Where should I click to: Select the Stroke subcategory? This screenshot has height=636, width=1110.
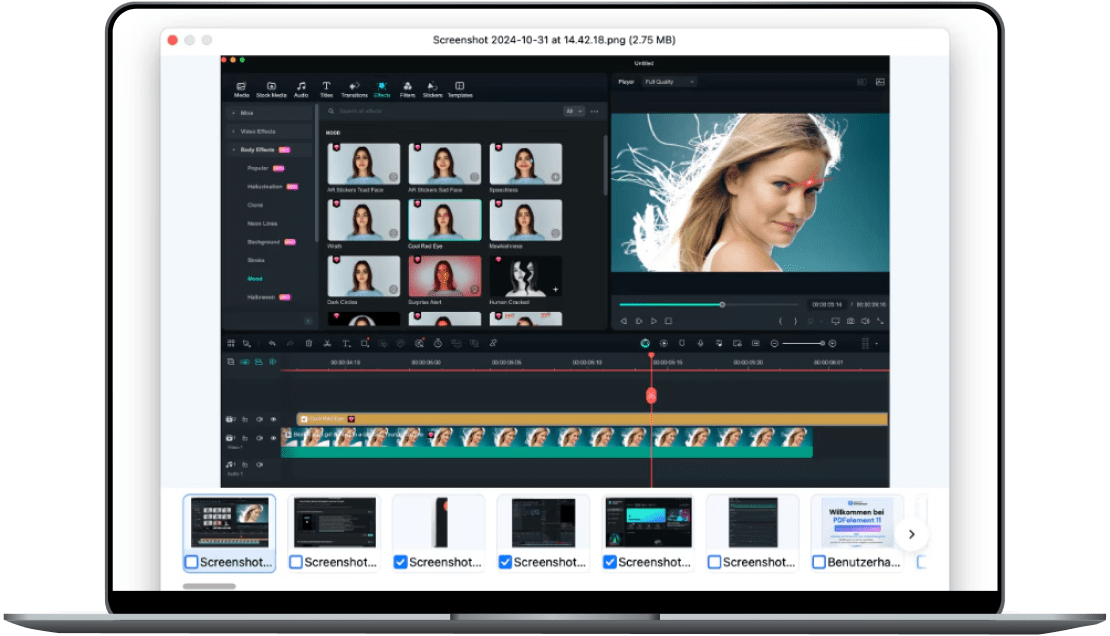[256, 260]
